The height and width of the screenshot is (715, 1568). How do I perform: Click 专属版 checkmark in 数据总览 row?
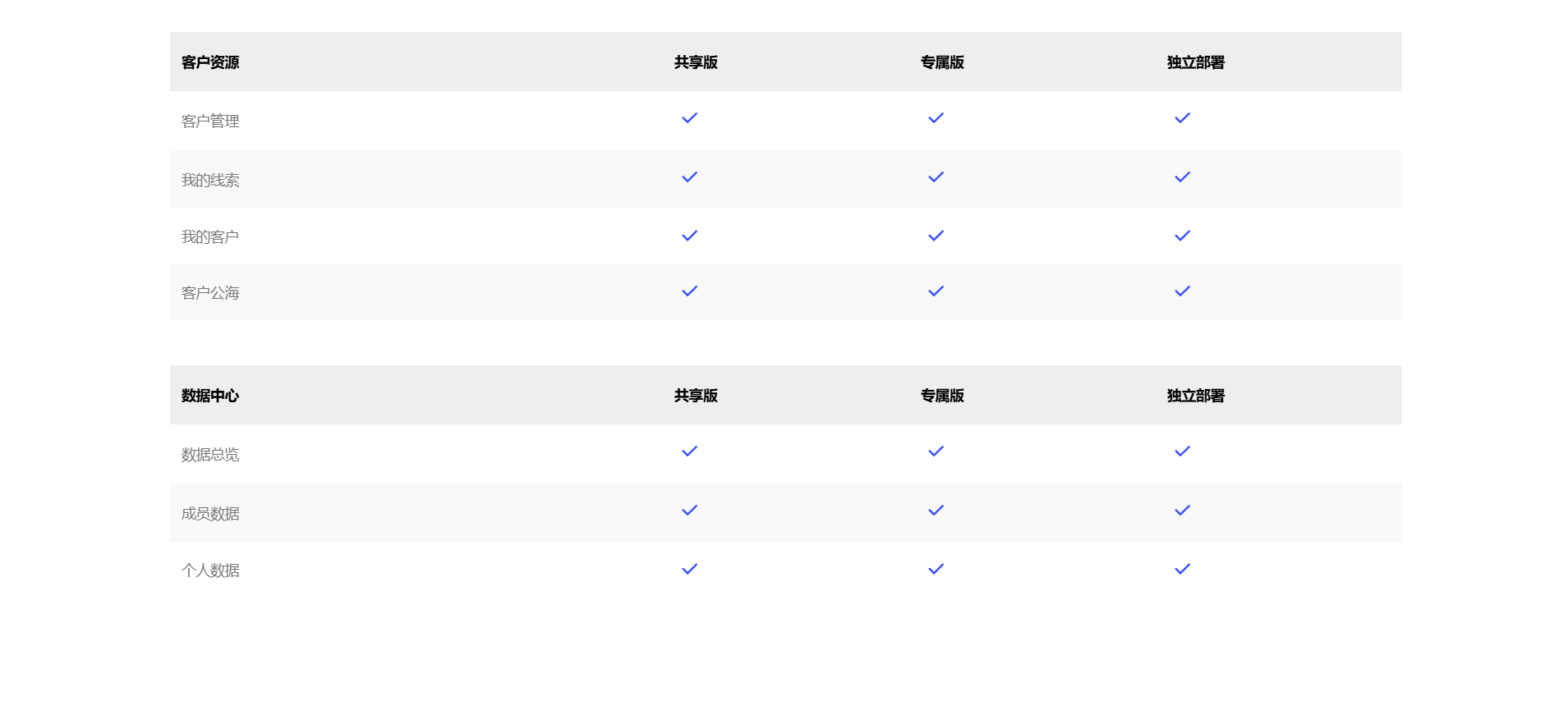936,451
